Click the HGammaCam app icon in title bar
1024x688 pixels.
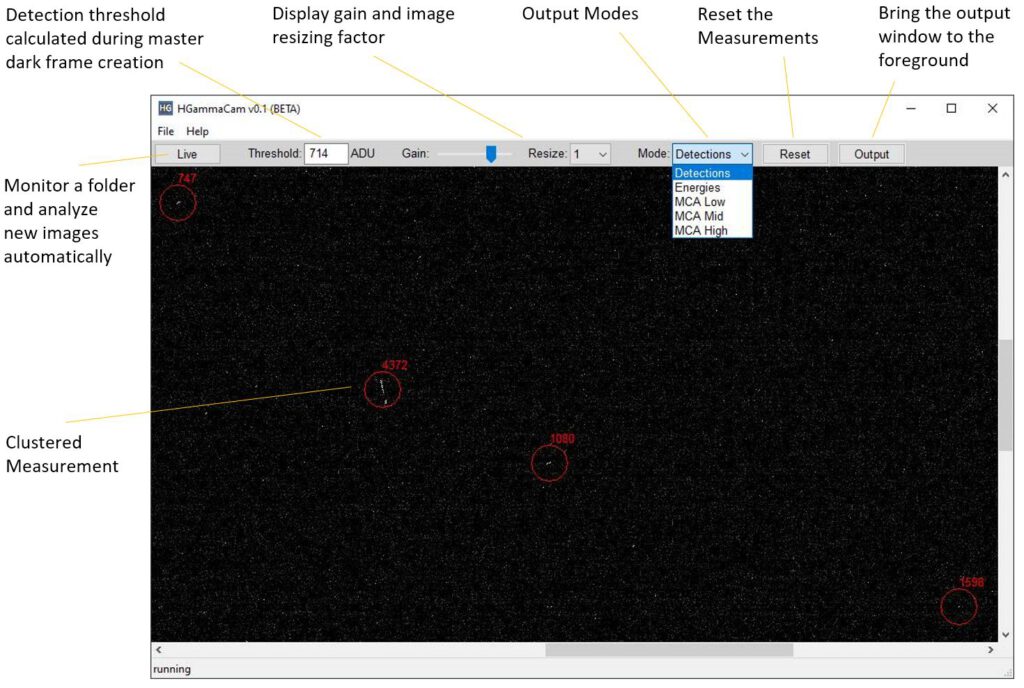(x=165, y=108)
